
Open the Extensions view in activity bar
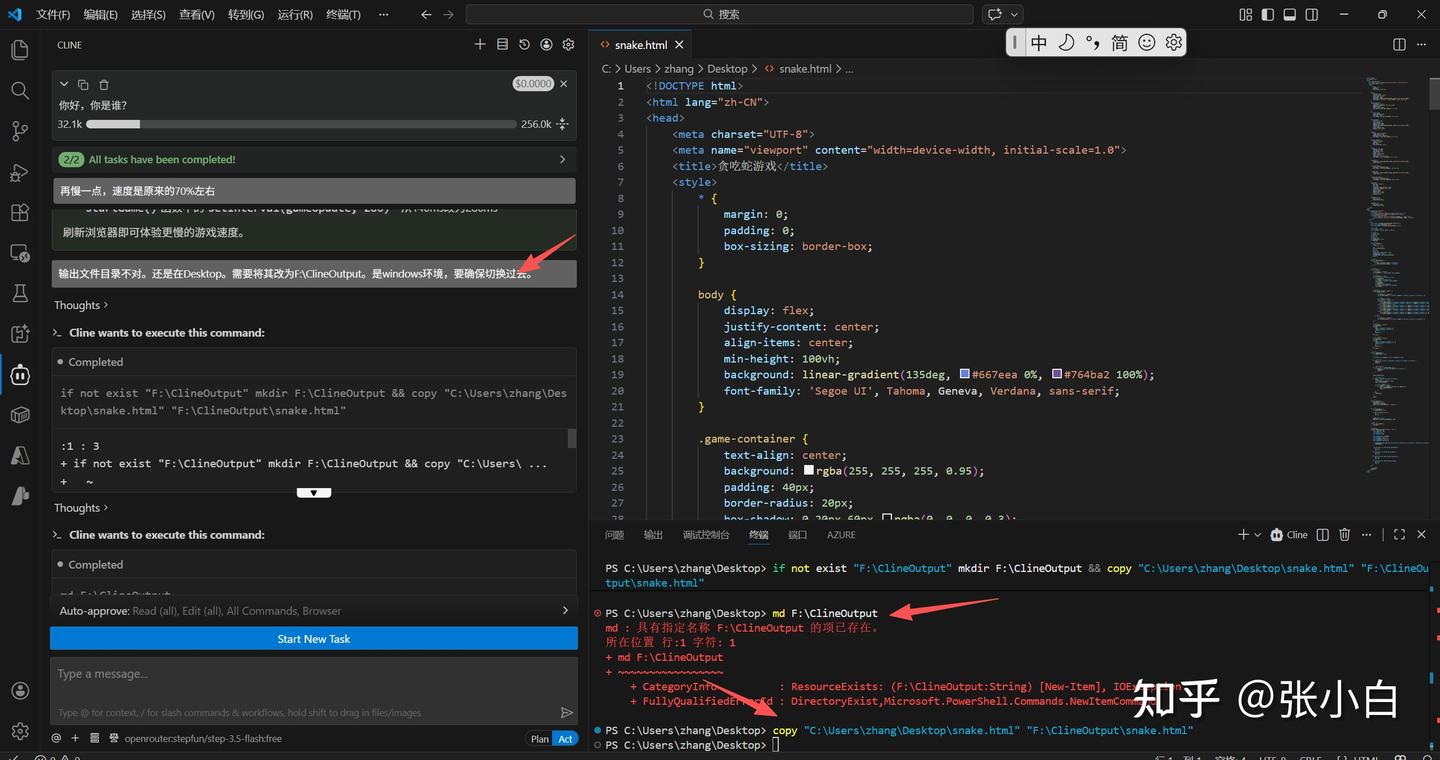pos(19,212)
